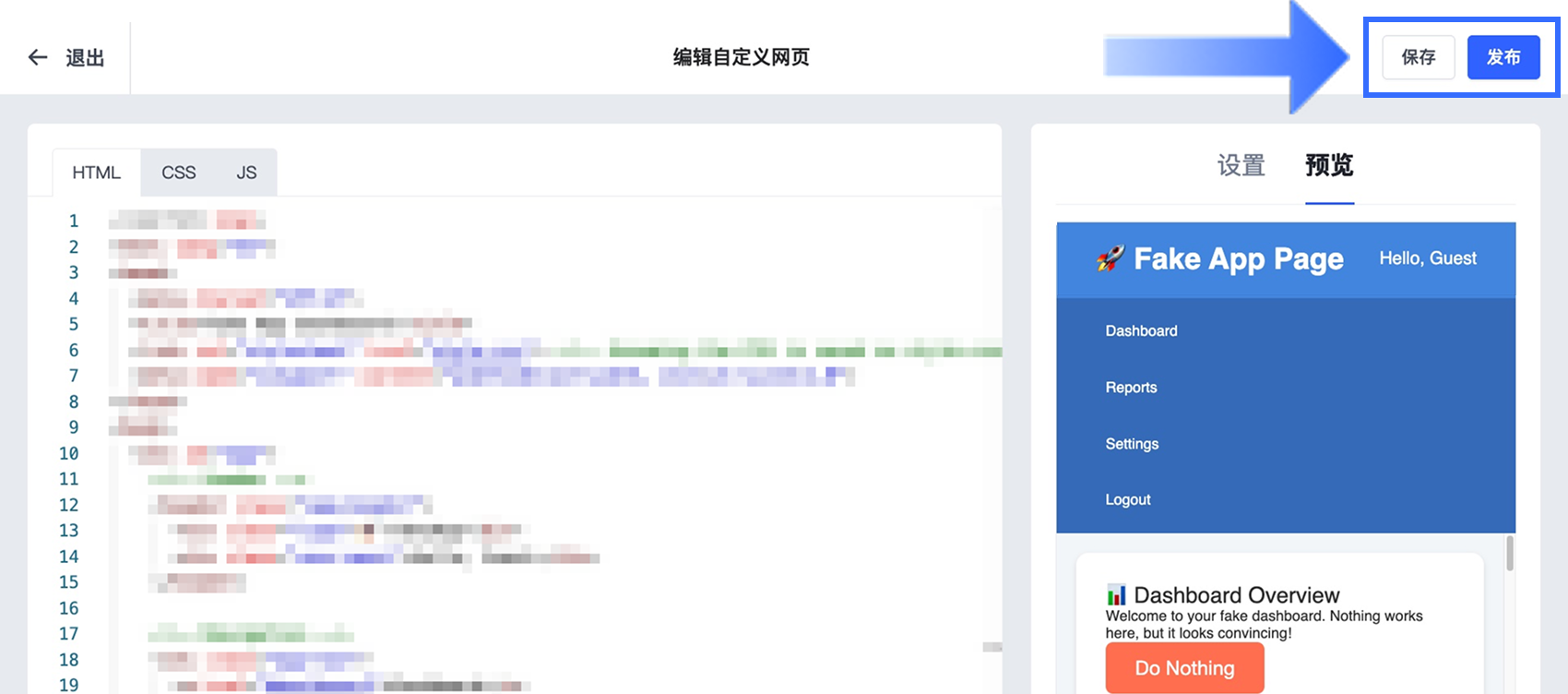
Task: Click the 保存 button
Action: [x=1419, y=57]
